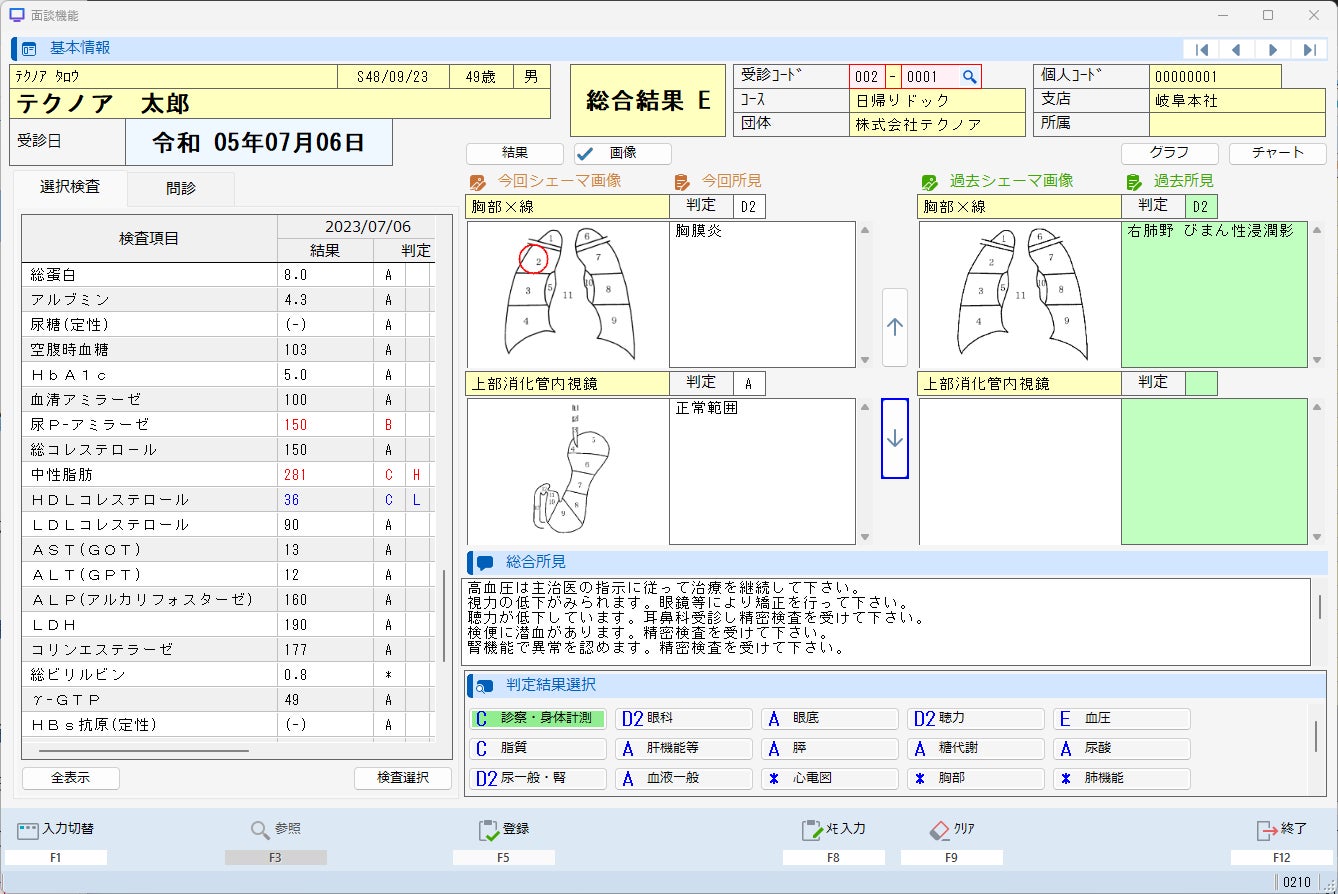Click the test results table horizontal scrollbar

[x=143, y=750]
